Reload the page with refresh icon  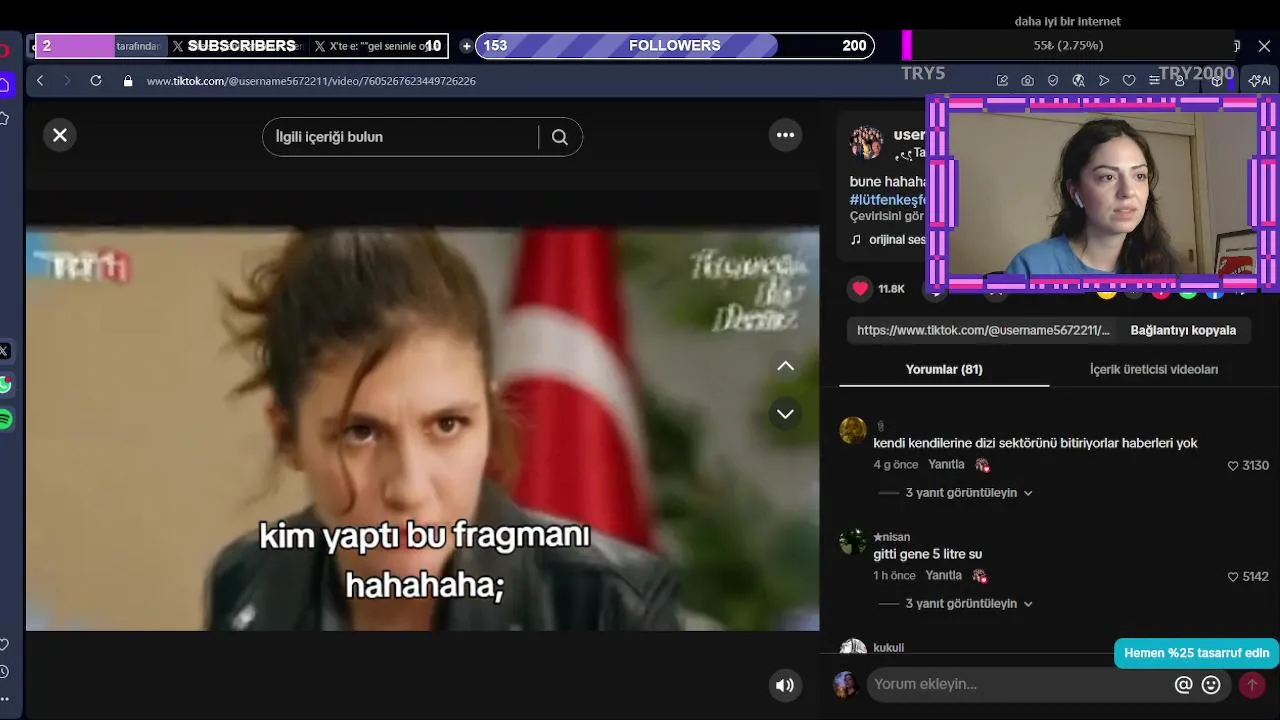tap(96, 81)
